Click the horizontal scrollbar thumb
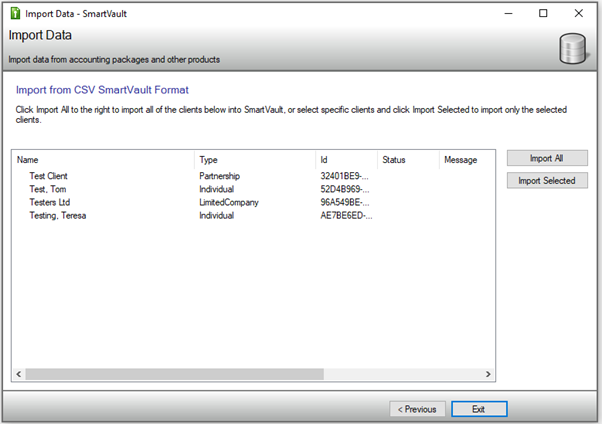 174,374
